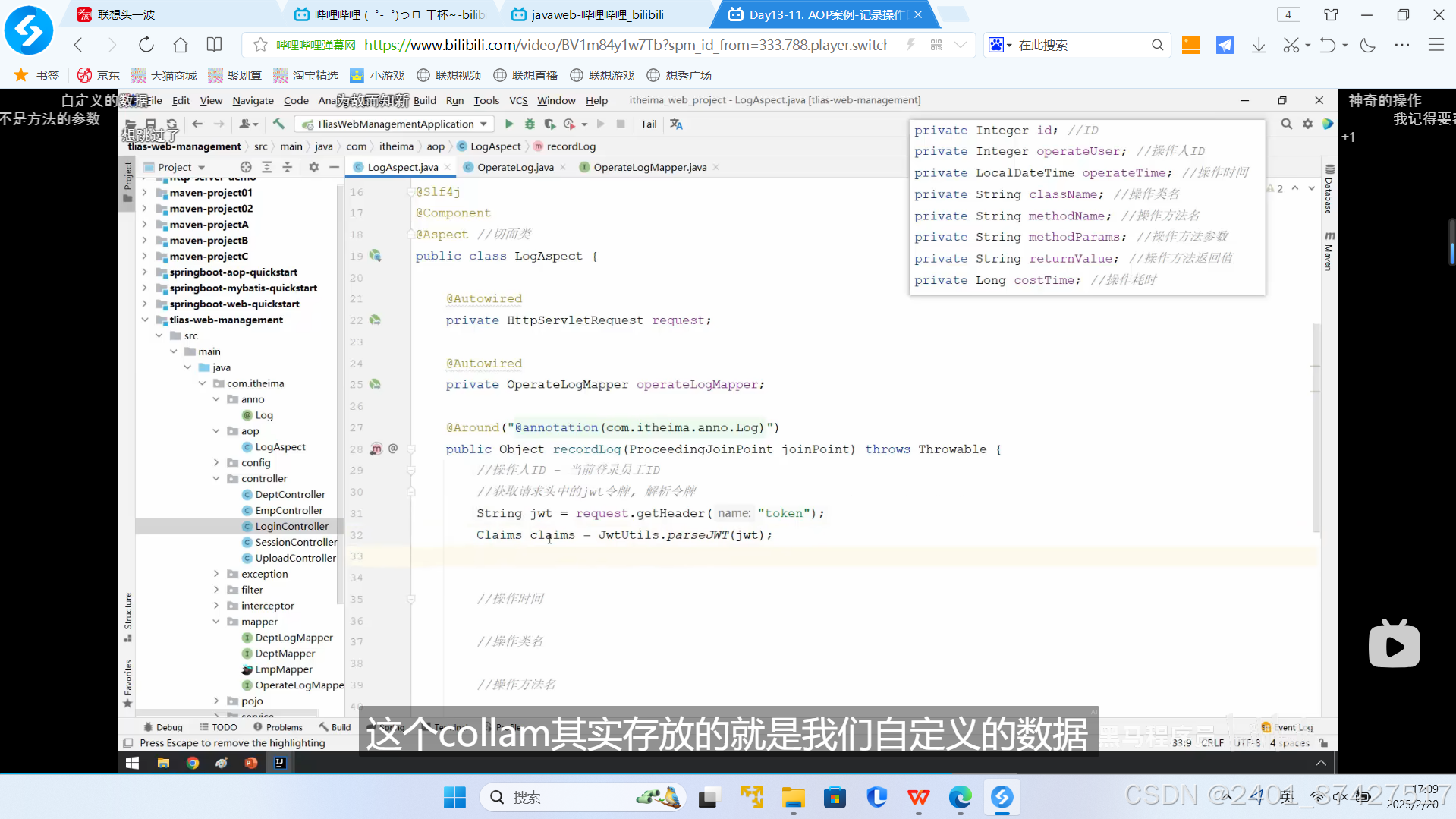Image resolution: width=1456 pixels, height=819 pixels.
Task: Open the Maven side tool window
Action: pyautogui.click(x=1329, y=251)
